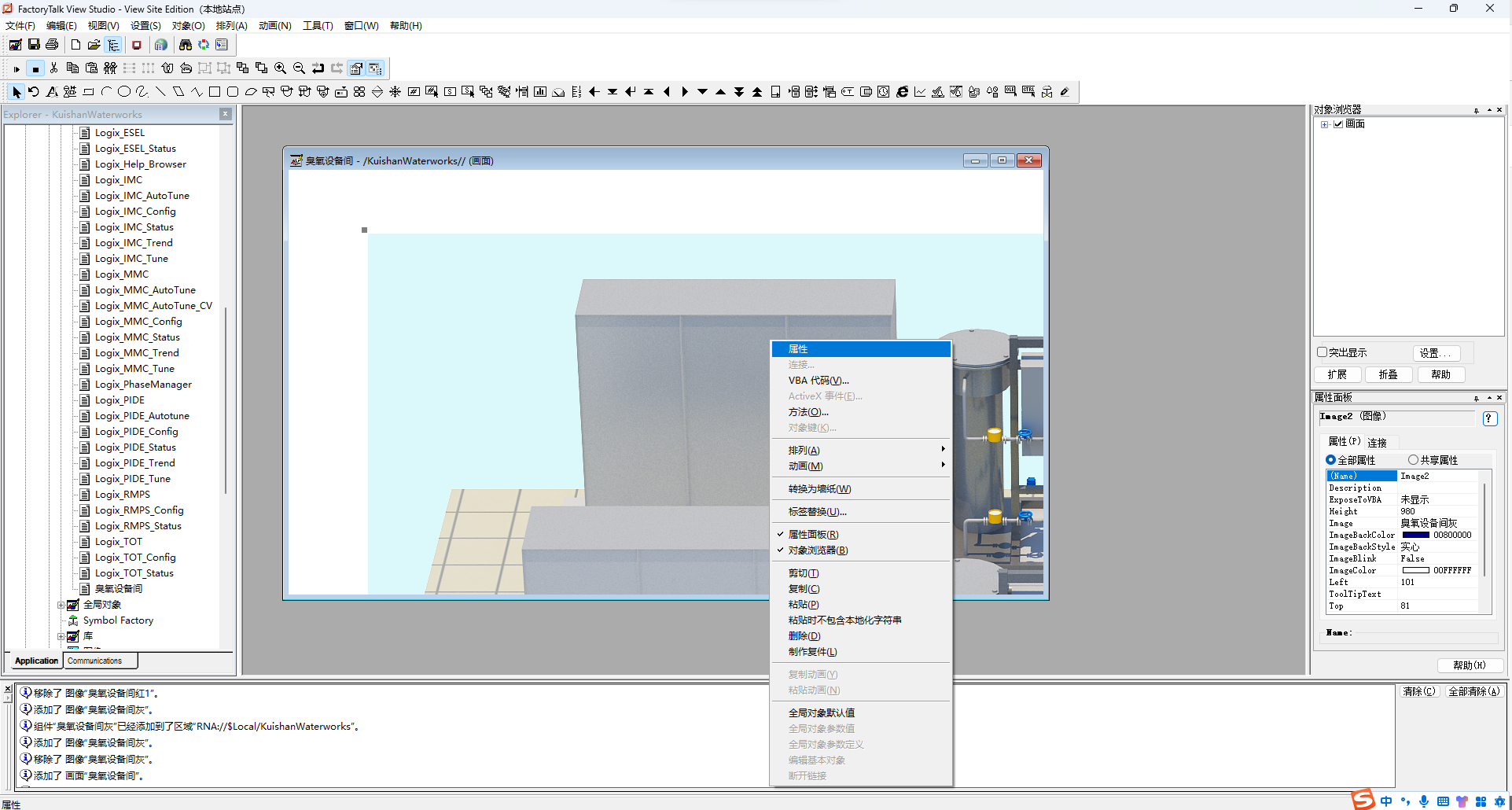Choose 标签替换(U)... from the context menu

(x=861, y=512)
